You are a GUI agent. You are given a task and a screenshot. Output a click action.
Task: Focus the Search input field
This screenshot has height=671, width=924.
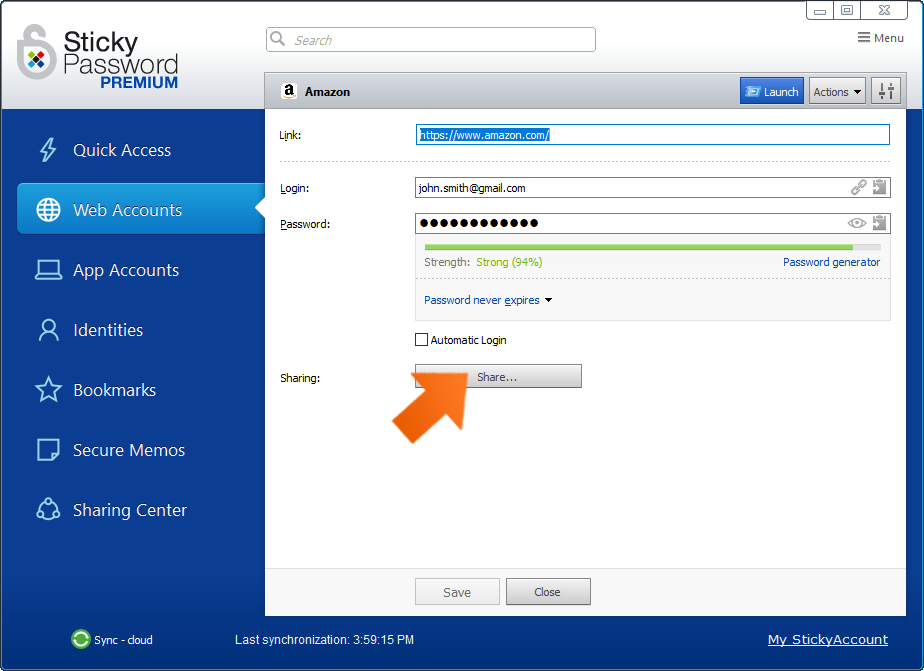tap(431, 39)
